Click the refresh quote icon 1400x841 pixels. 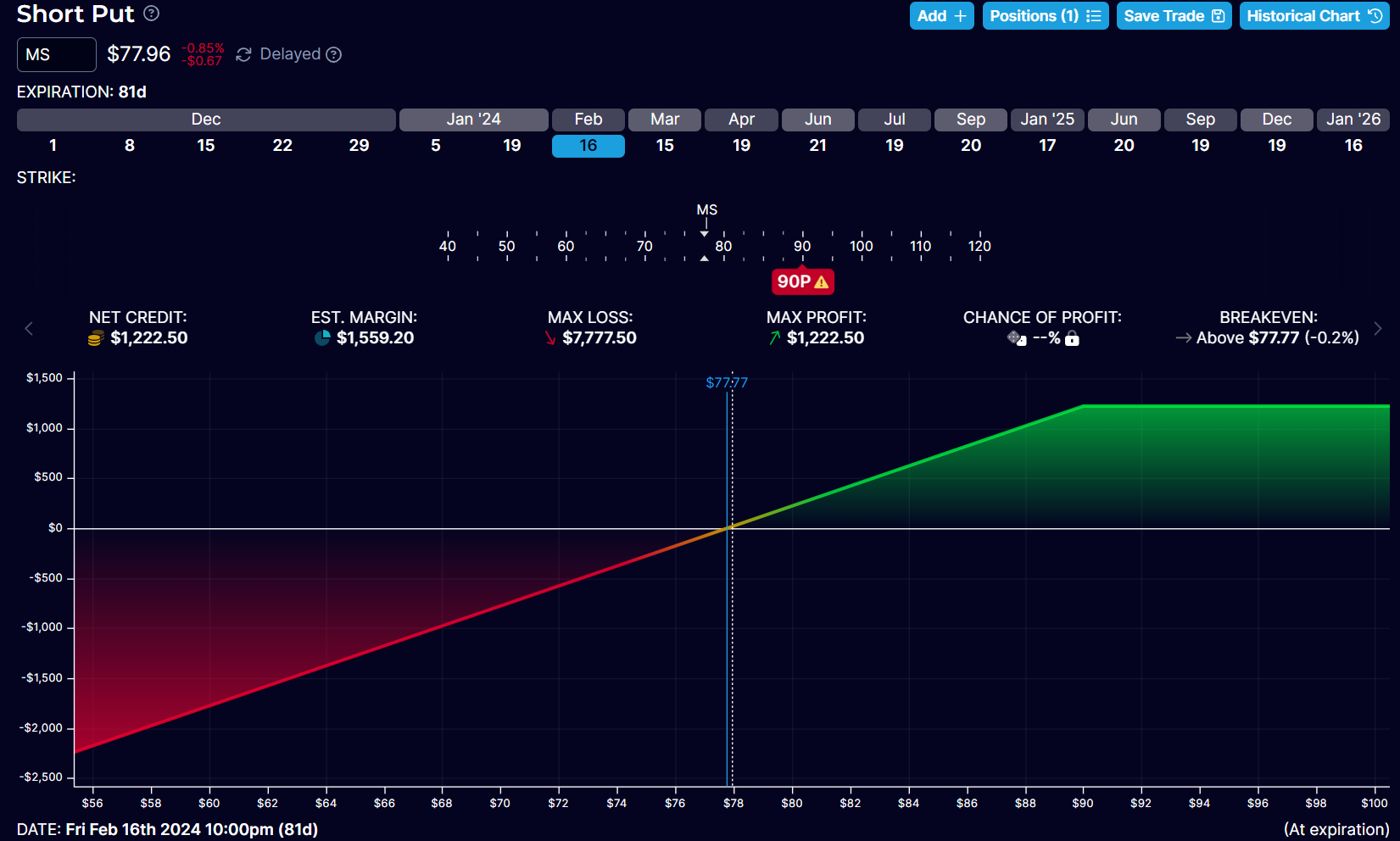243,54
